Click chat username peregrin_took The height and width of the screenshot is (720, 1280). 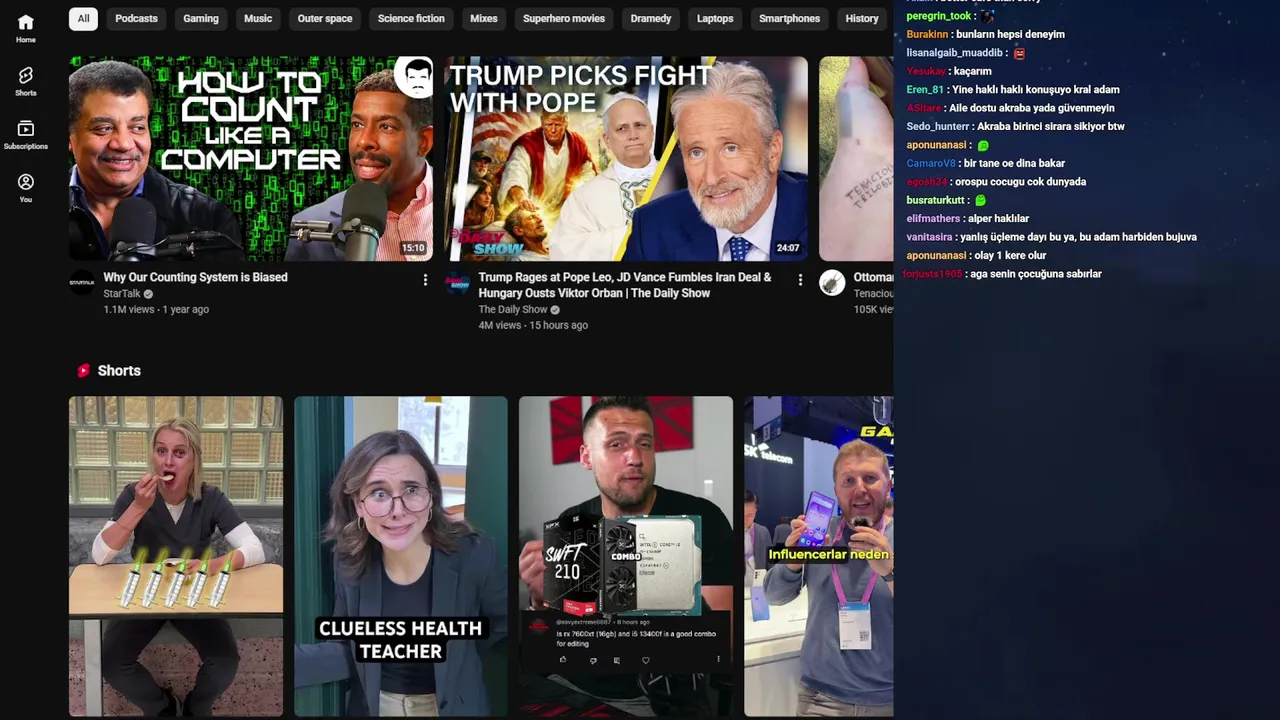pos(939,16)
